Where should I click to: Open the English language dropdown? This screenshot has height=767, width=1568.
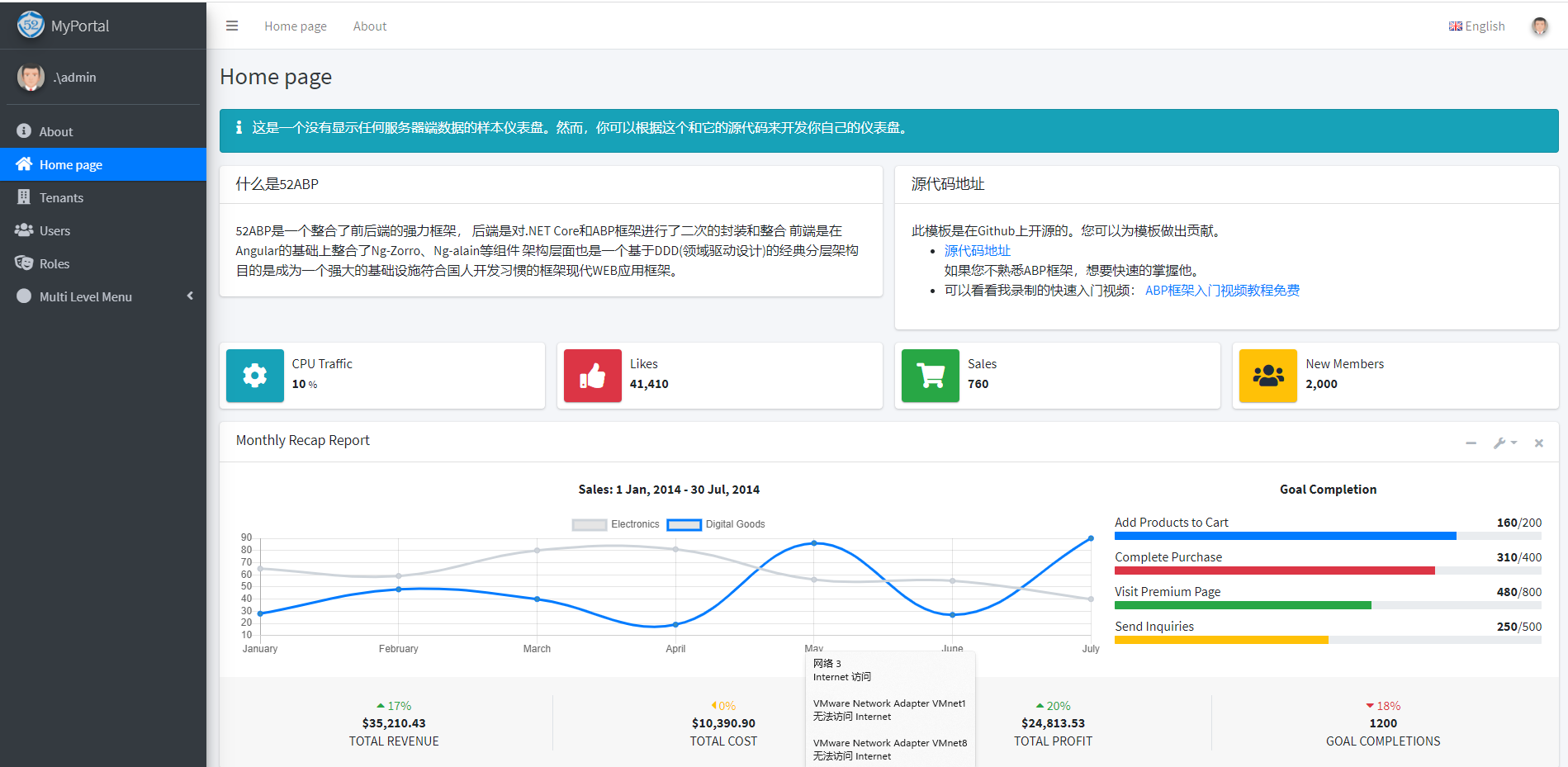coord(1477,26)
